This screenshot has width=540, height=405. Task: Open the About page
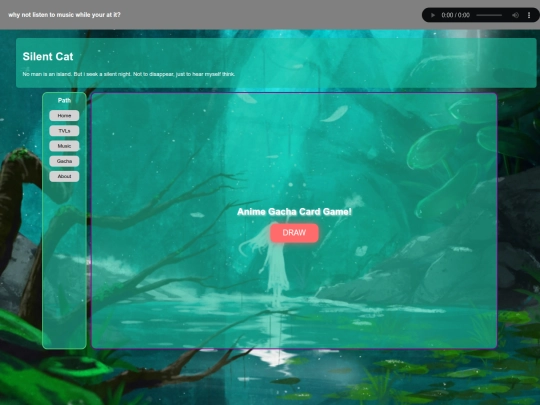(64, 176)
